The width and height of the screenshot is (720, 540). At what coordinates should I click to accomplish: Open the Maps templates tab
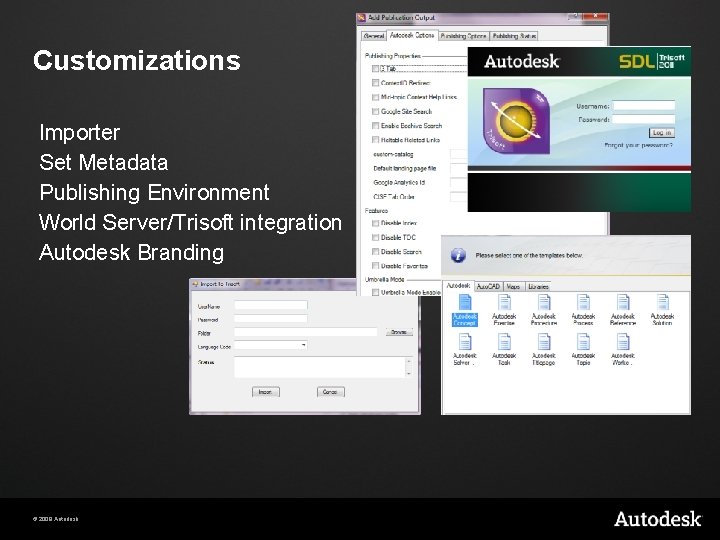pos(513,287)
